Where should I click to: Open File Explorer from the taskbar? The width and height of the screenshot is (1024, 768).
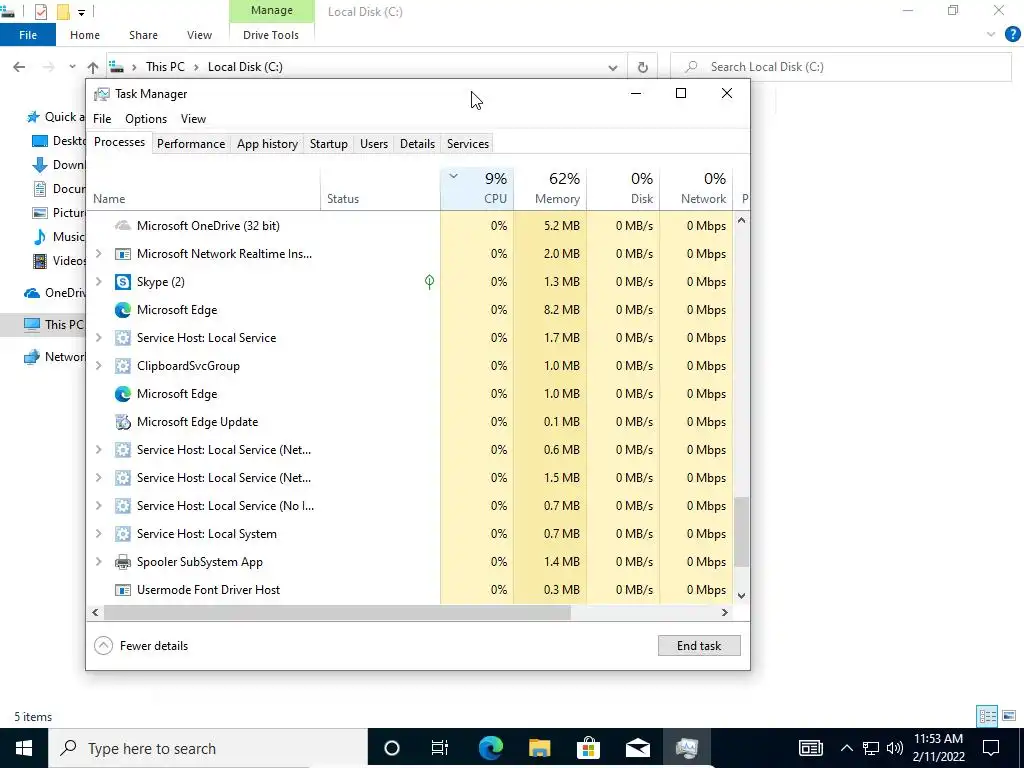pyautogui.click(x=539, y=748)
